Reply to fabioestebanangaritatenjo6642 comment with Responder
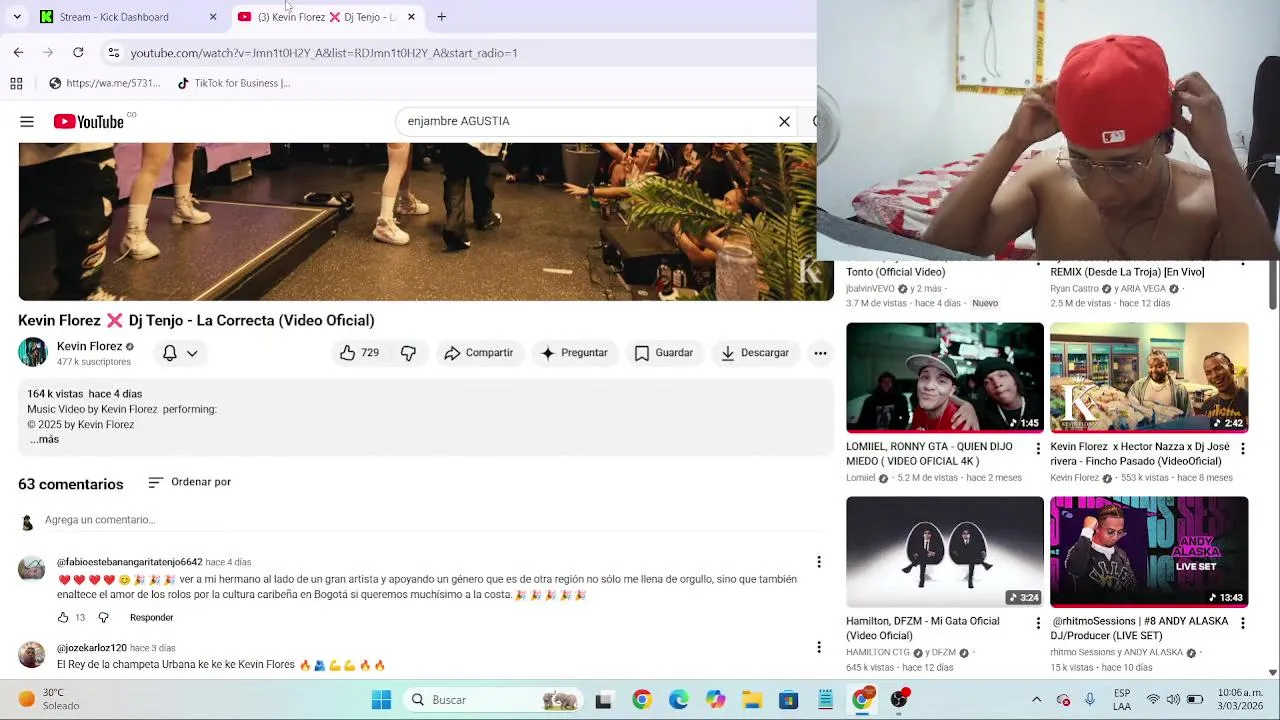The image size is (1280, 720). pyautogui.click(x=151, y=617)
